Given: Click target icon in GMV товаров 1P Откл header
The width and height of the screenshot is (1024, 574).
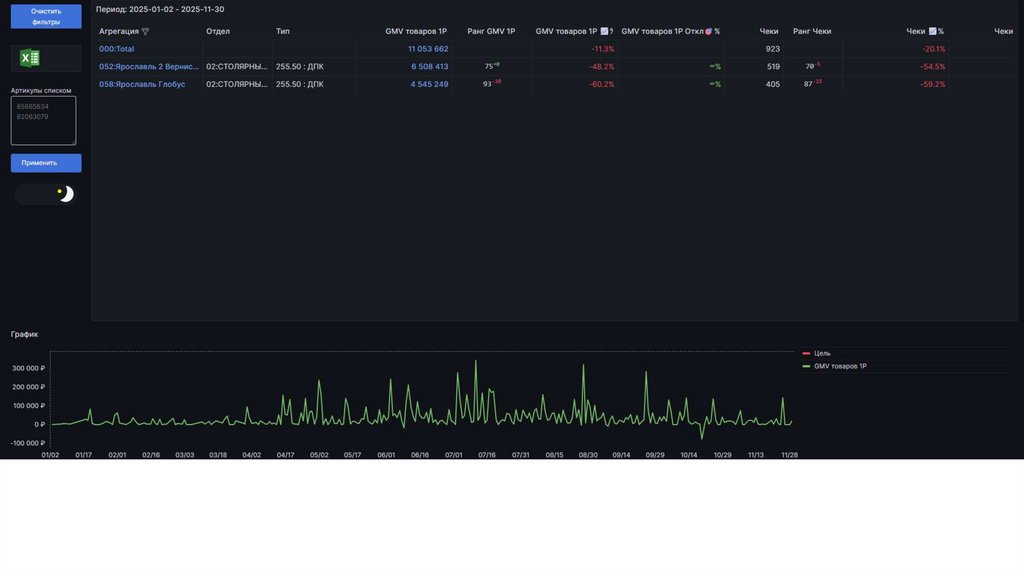Looking at the screenshot, I should (708, 31).
